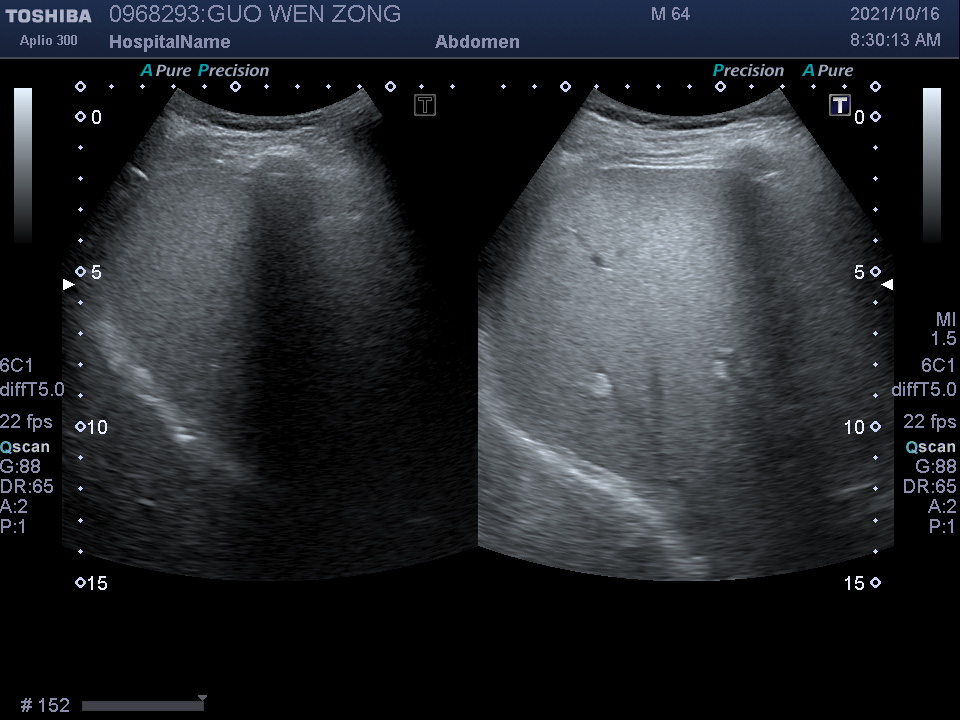
Task: Click the TOSHIBA logo
Action: click(x=48, y=16)
